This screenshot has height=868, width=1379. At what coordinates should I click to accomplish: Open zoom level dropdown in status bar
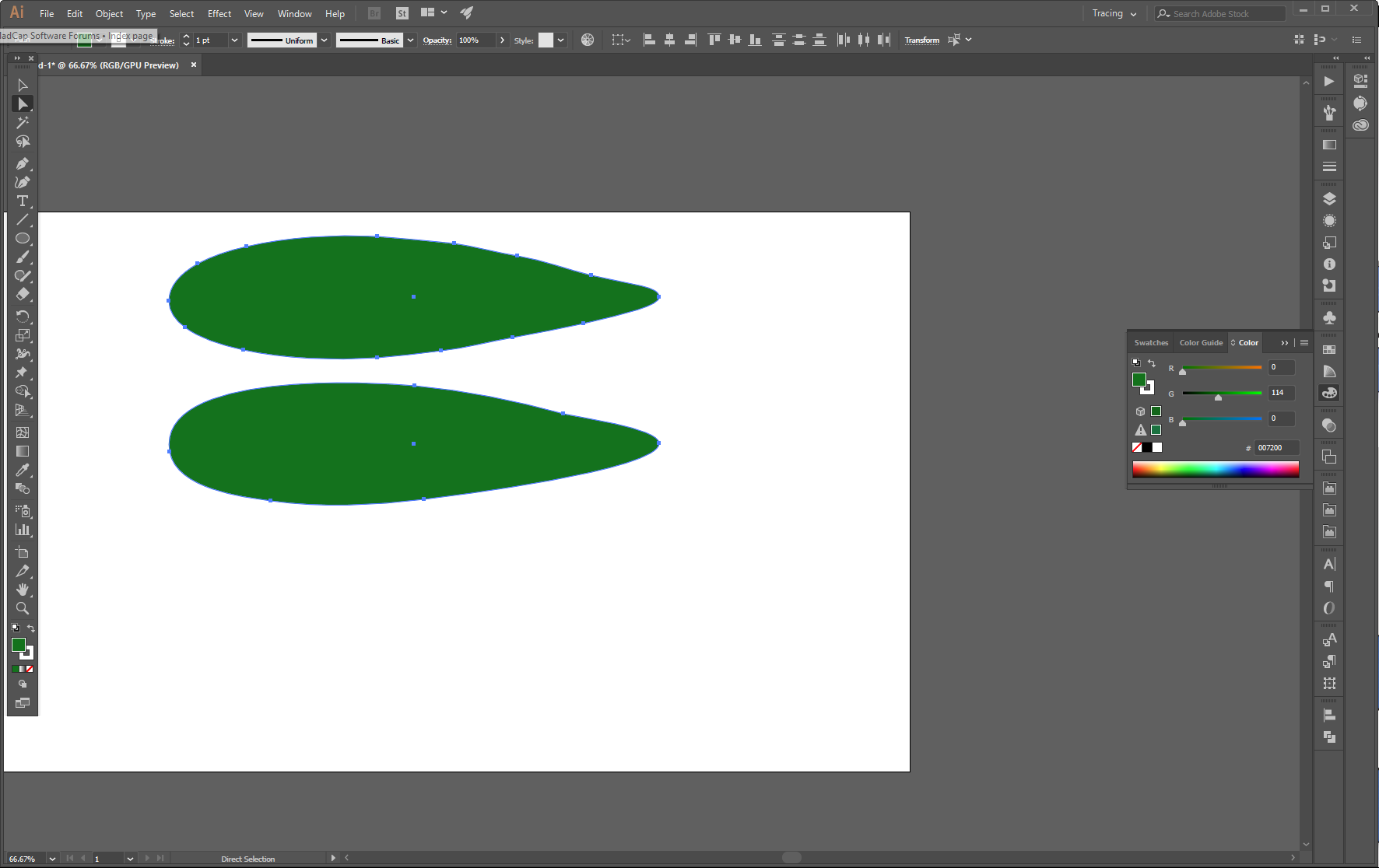(x=52, y=859)
